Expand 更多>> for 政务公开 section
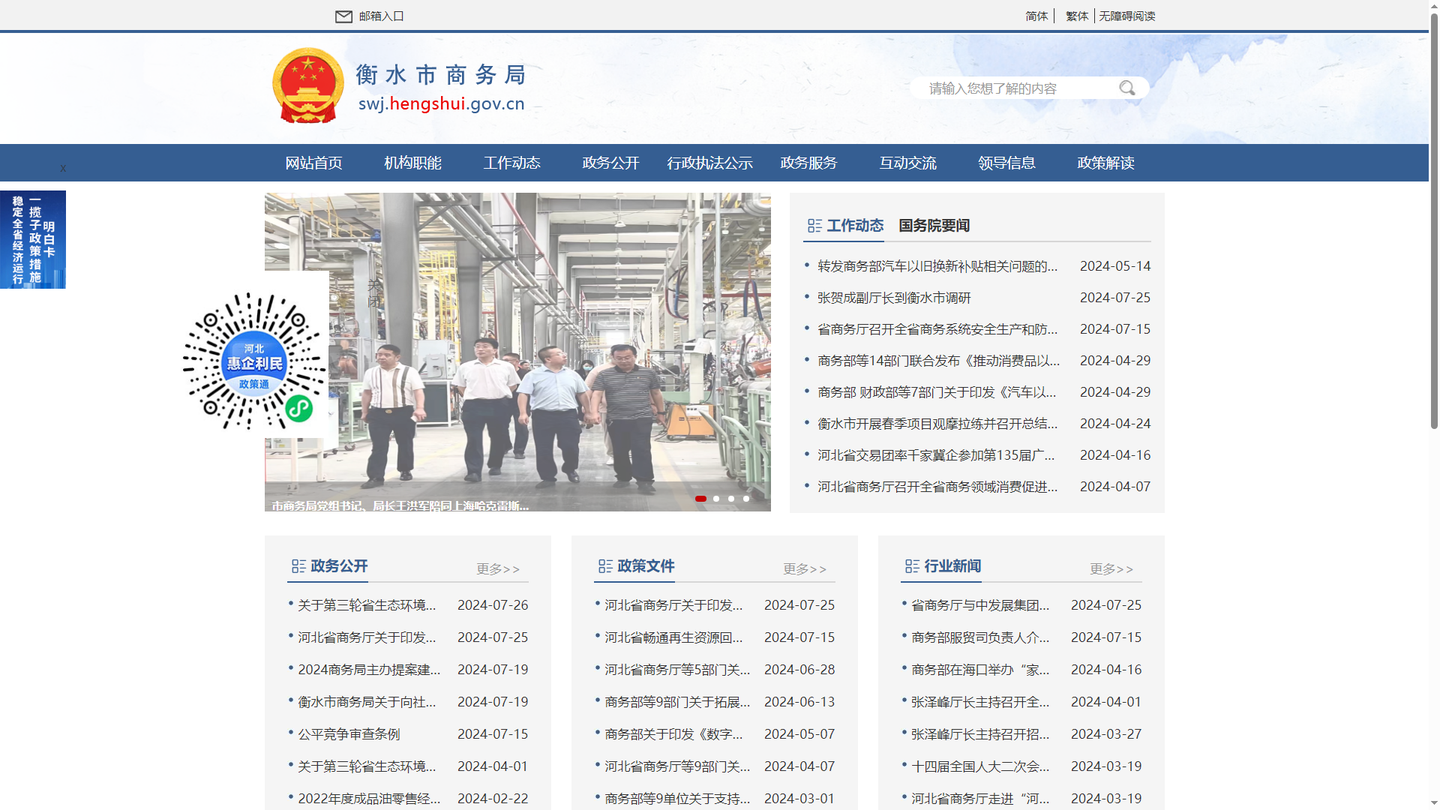Viewport: 1440px width, 810px height. [498, 569]
